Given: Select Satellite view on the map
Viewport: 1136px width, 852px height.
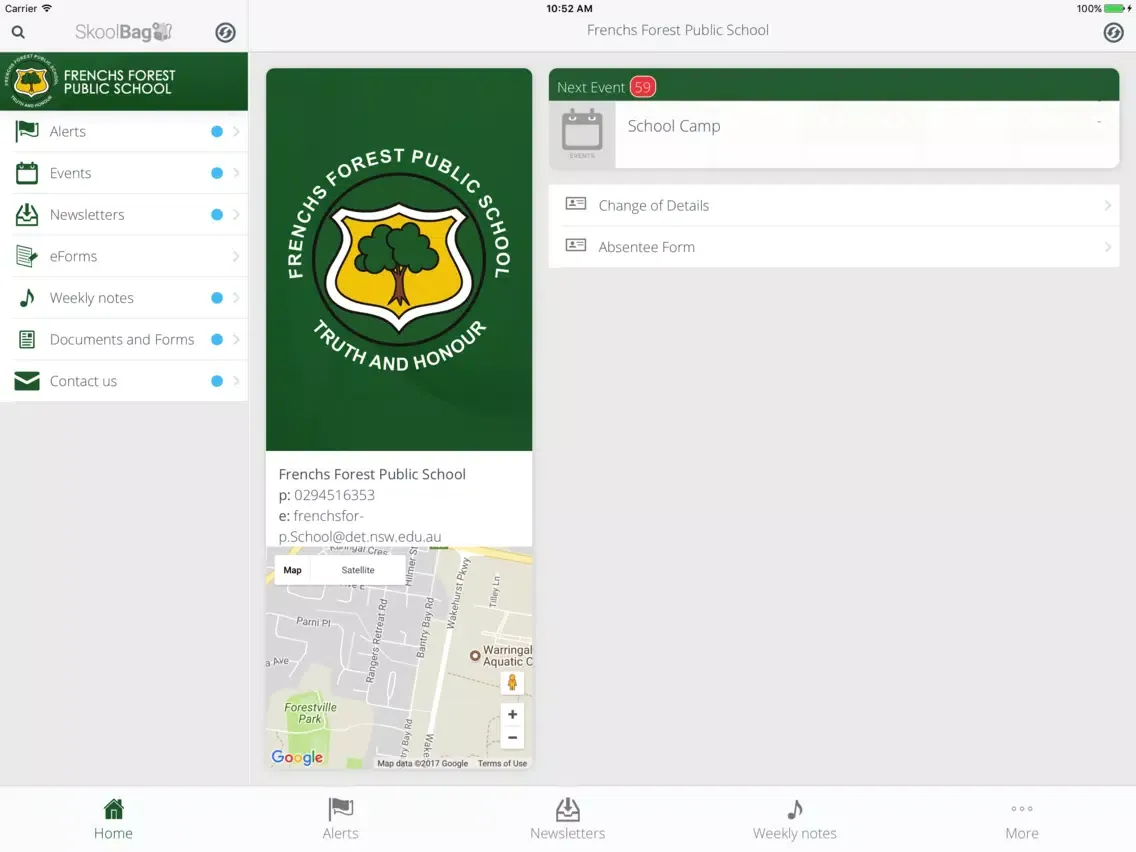Looking at the screenshot, I should (x=358, y=570).
